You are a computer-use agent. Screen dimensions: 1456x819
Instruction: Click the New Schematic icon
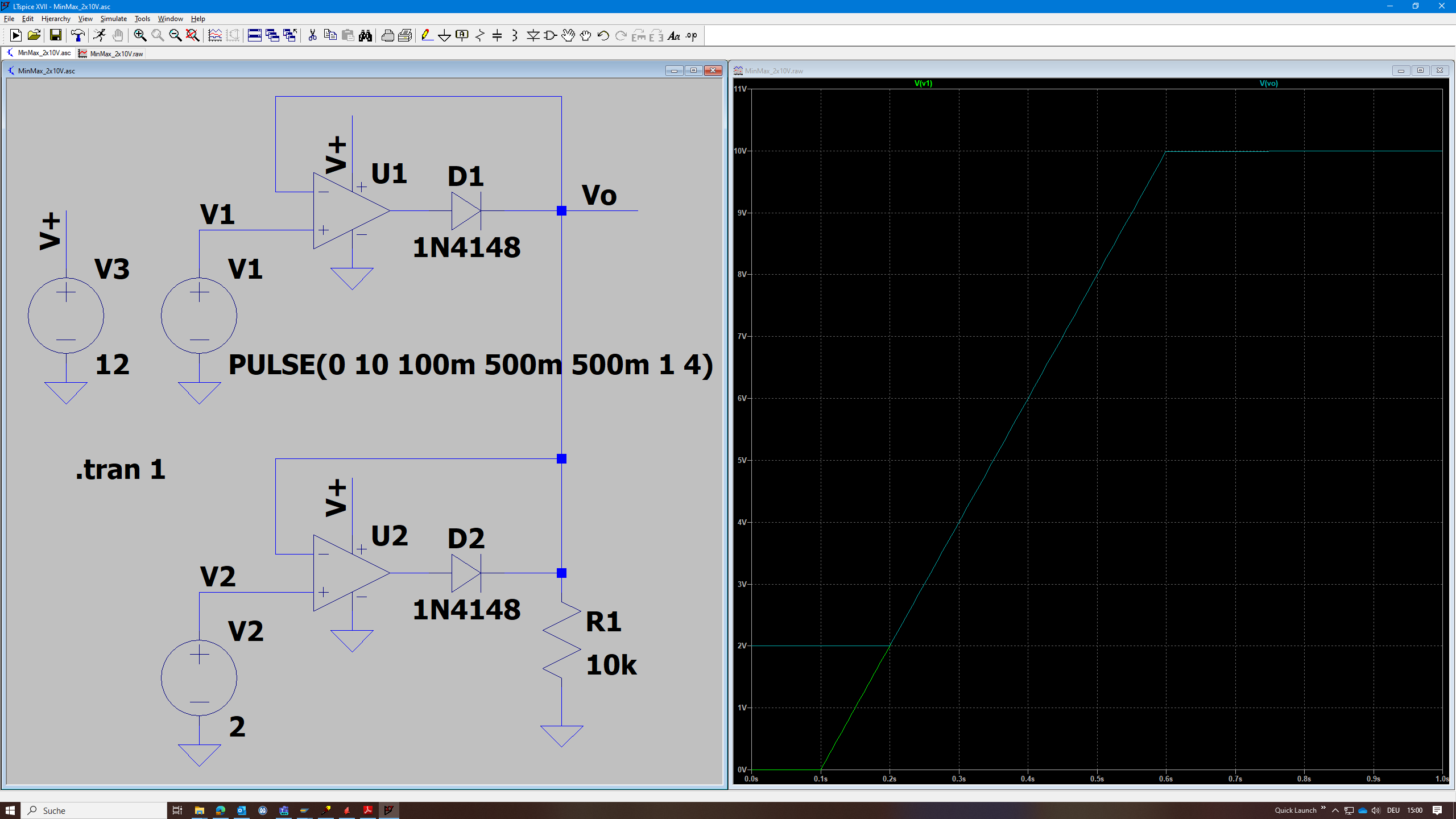pyautogui.click(x=16, y=35)
